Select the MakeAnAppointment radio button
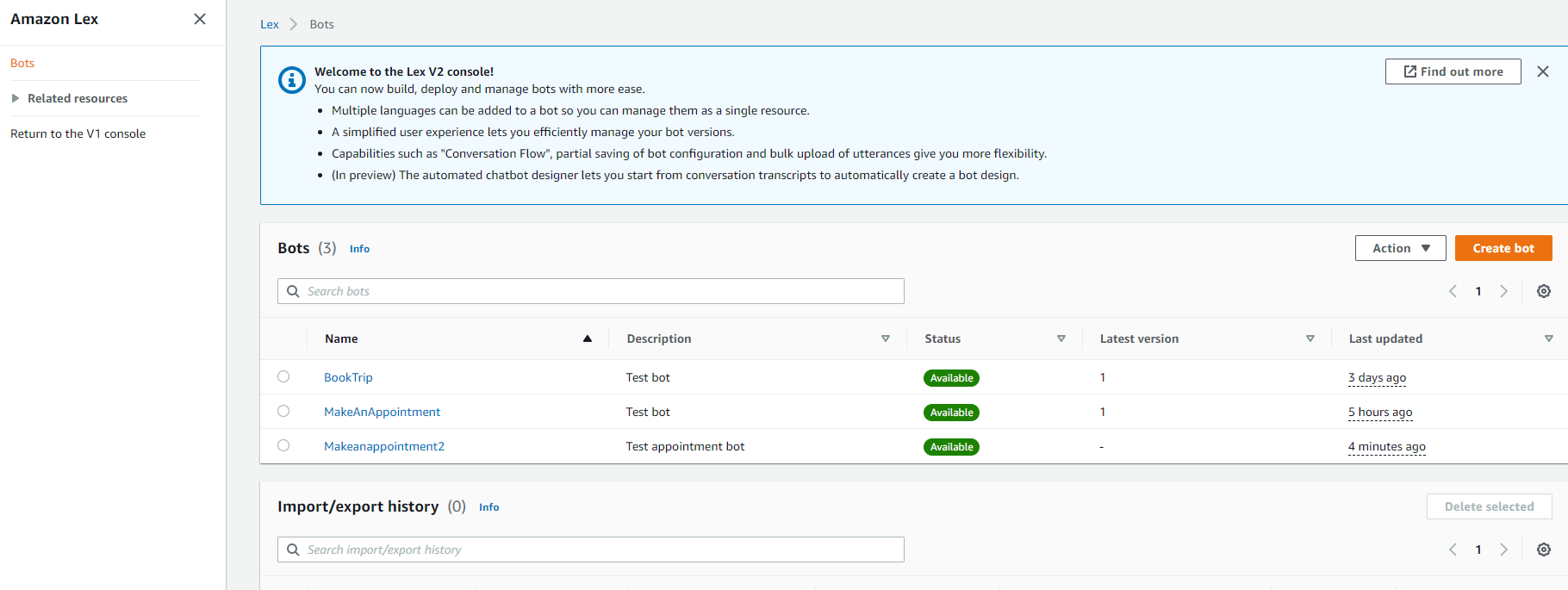This screenshot has height=590, width=1568. pyautogui.click(x=283, y=411)
